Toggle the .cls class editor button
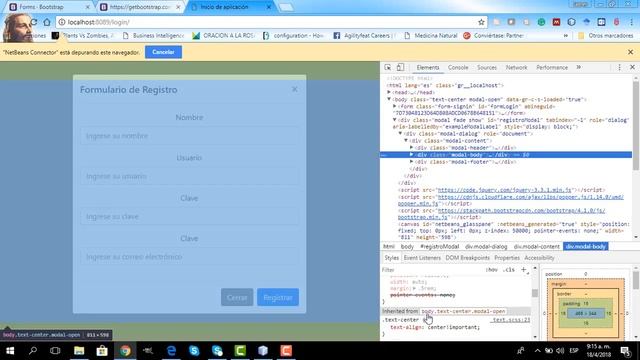Image resolution: width=640 pixels, height=360 pixels. coord(509,270)
